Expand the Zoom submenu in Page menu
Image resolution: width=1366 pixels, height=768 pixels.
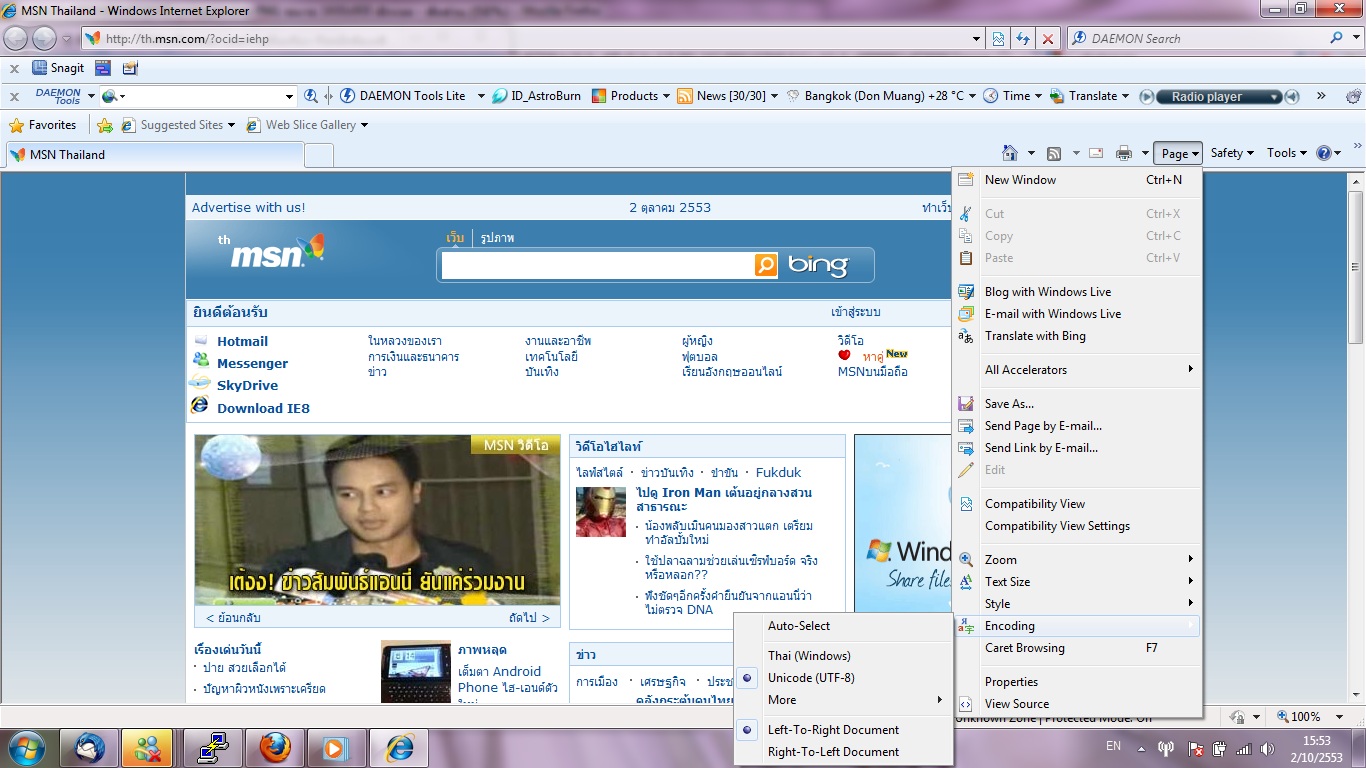1077,560
